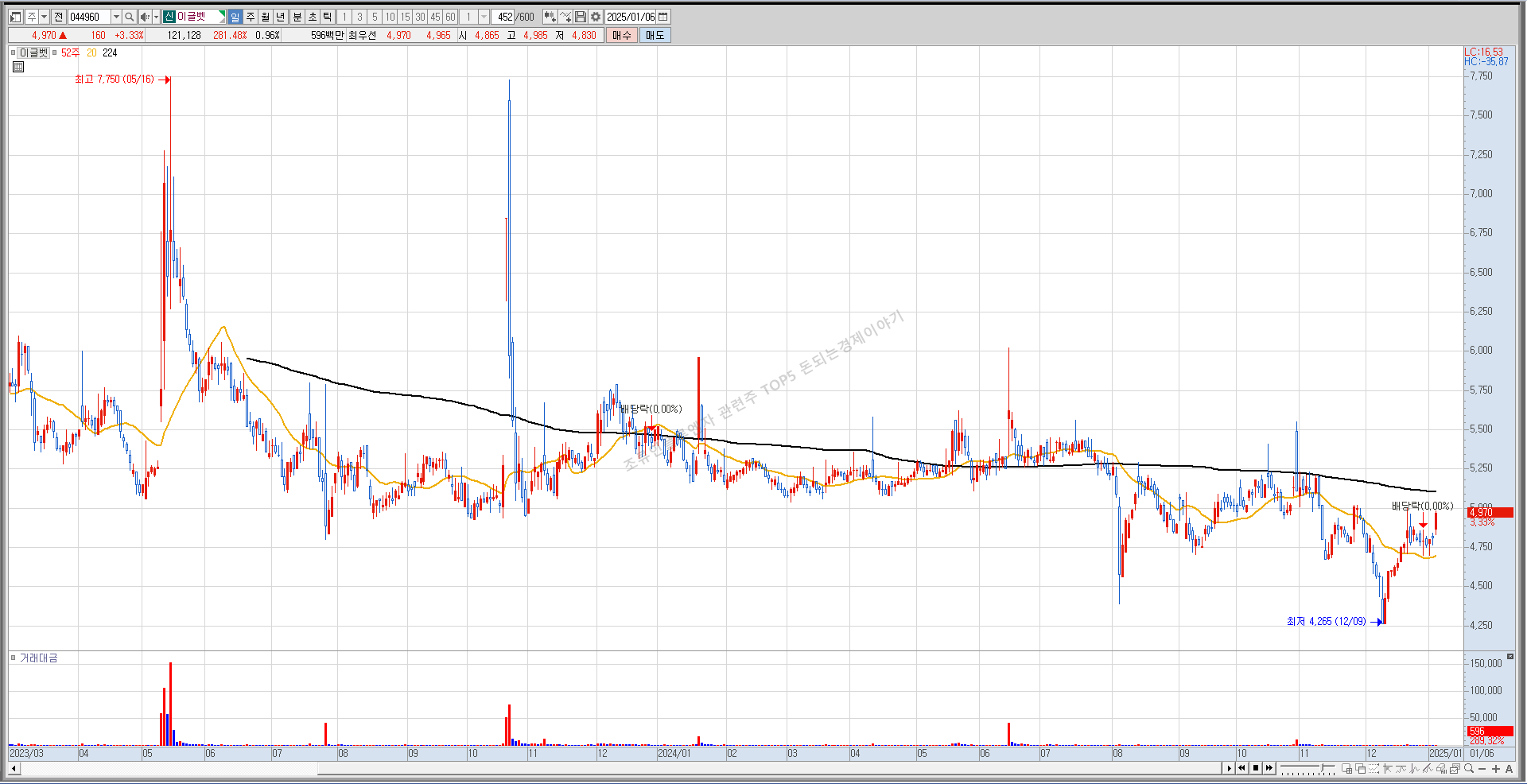Click the candle count field showing 452
Viewport: 1527px width, 784px height.
503,17
